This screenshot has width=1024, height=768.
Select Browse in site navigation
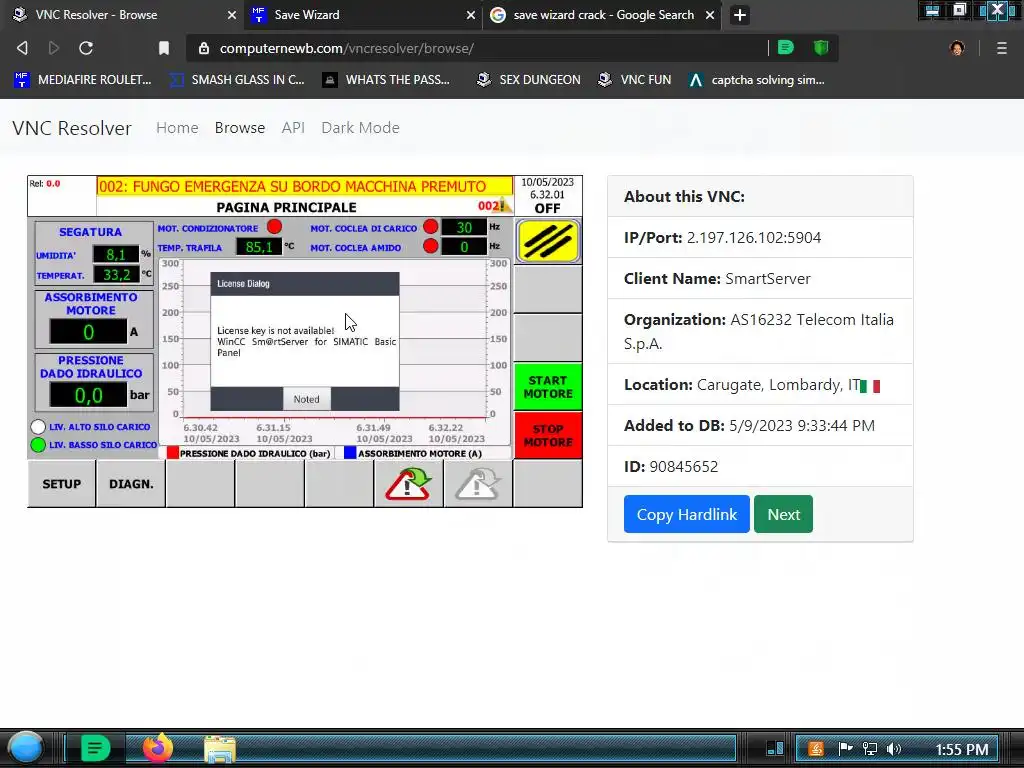coord(240,127)
